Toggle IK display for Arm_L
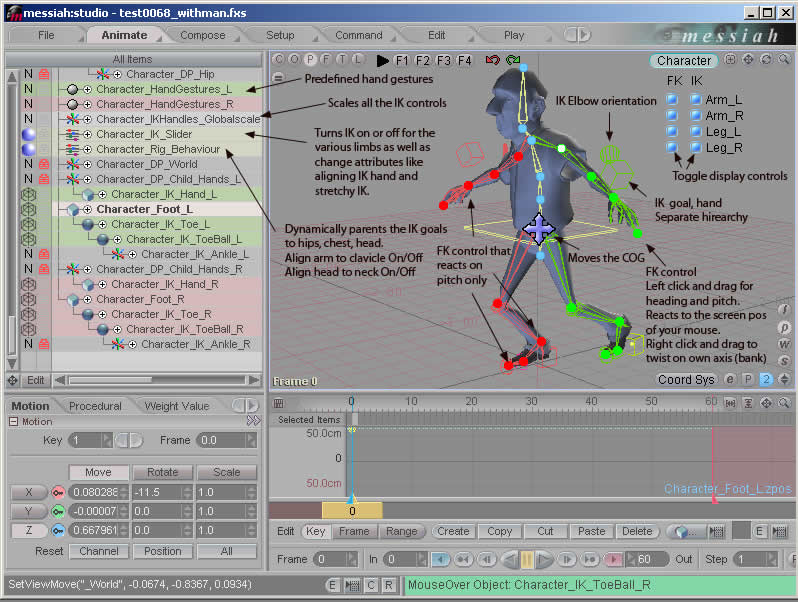 click(x=696, y=99)
